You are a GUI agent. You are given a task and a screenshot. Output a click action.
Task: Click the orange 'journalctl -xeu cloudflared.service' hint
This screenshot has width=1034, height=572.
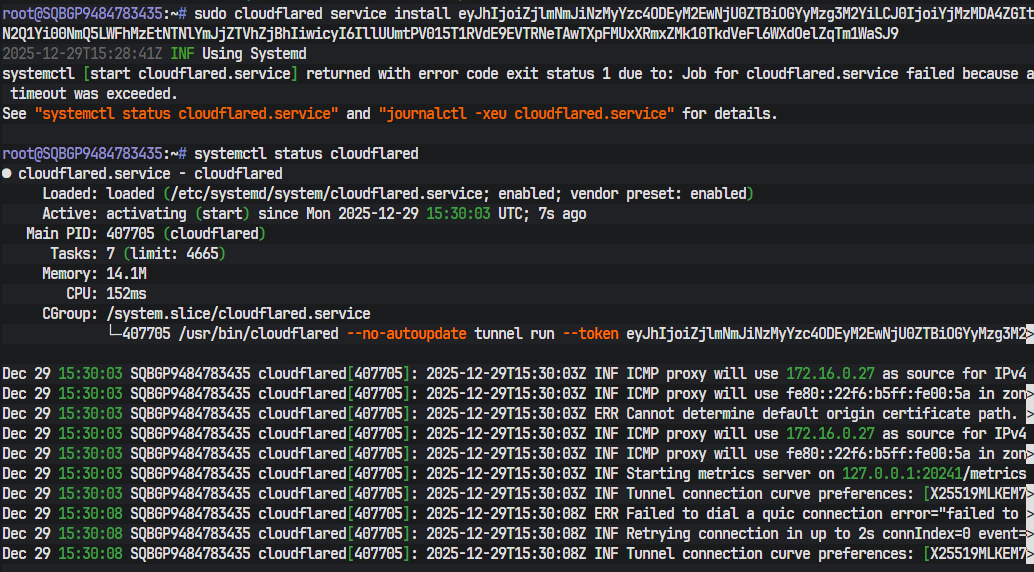tap(526, 113)
